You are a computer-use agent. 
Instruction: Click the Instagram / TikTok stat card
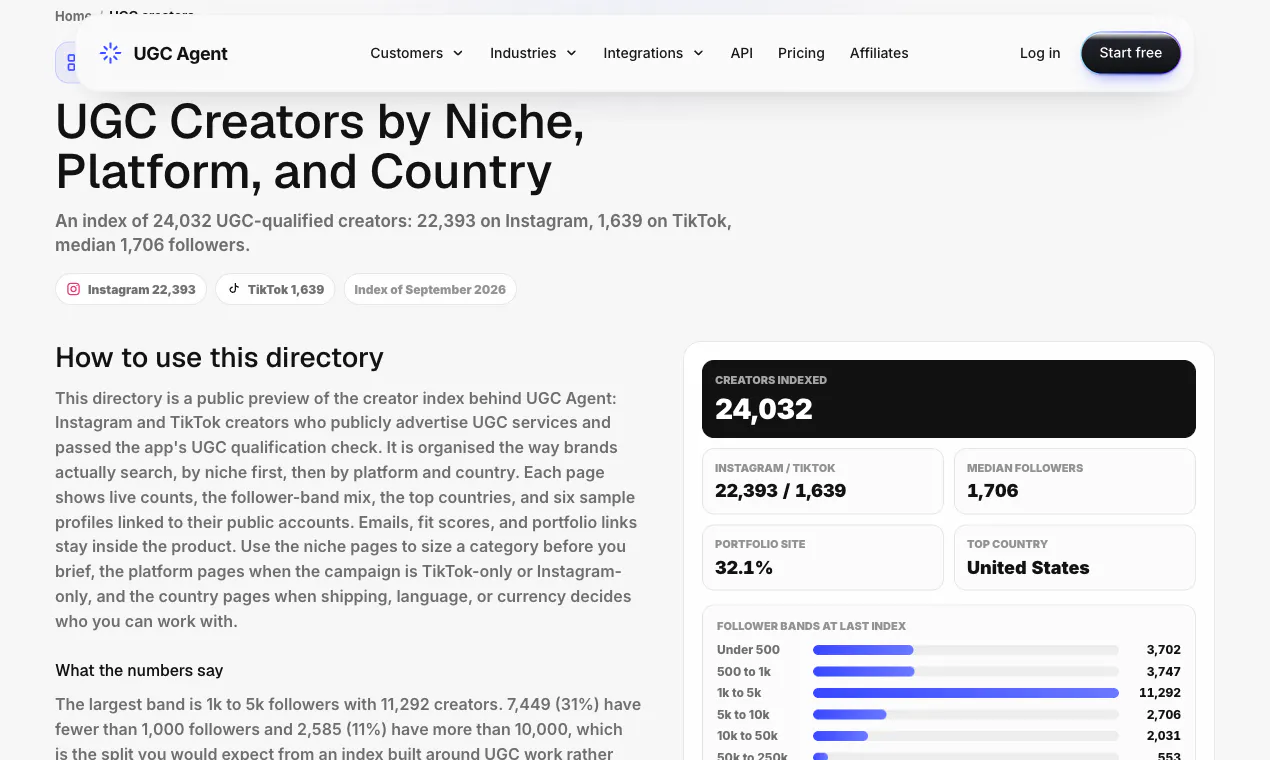[823, 481]
